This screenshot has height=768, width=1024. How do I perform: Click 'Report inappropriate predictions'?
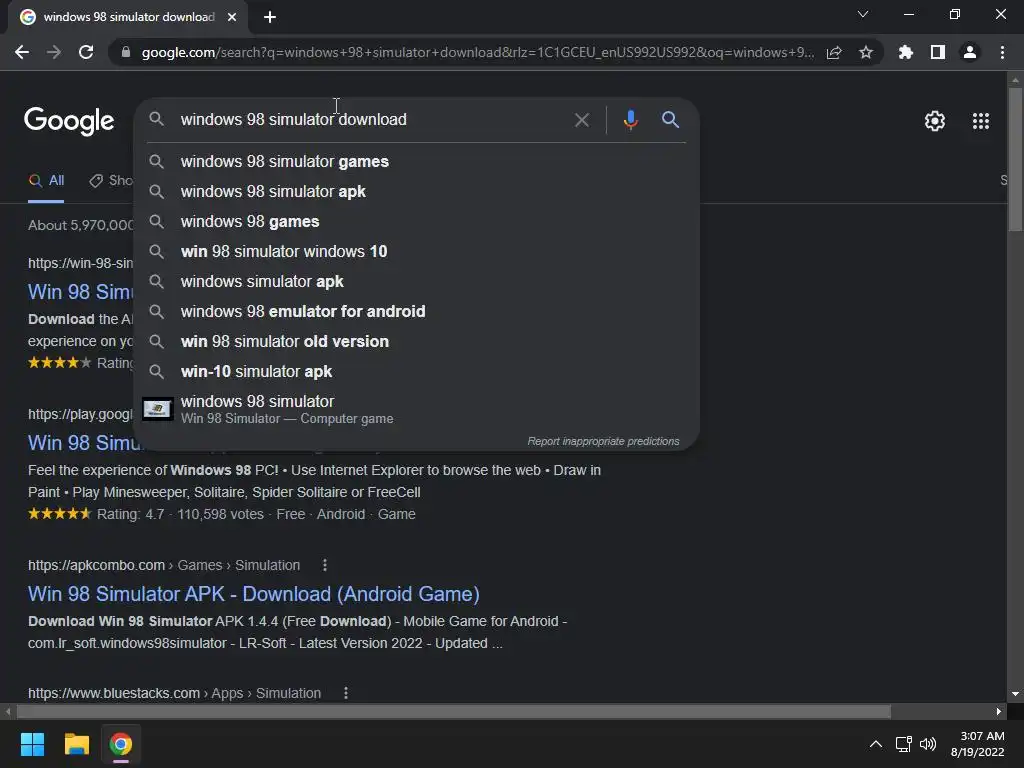603,441
